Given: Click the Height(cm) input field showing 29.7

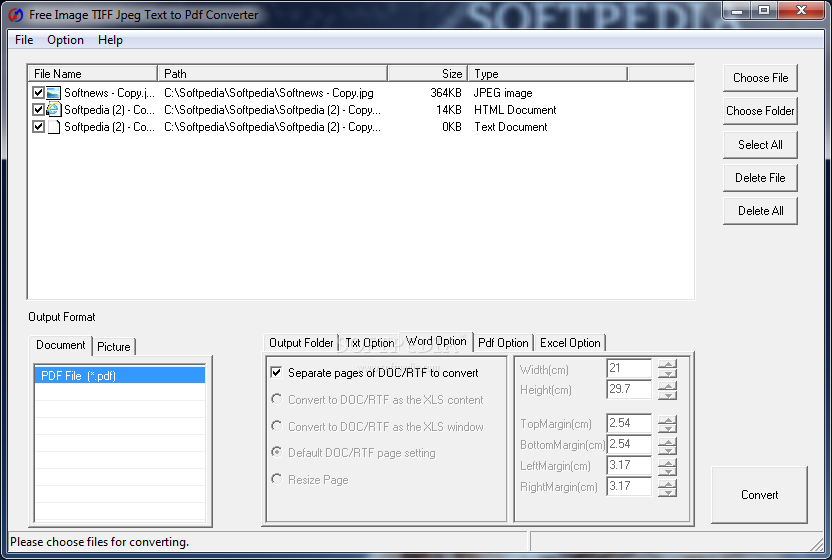Looking at the screenshot, I should [629, 390].
